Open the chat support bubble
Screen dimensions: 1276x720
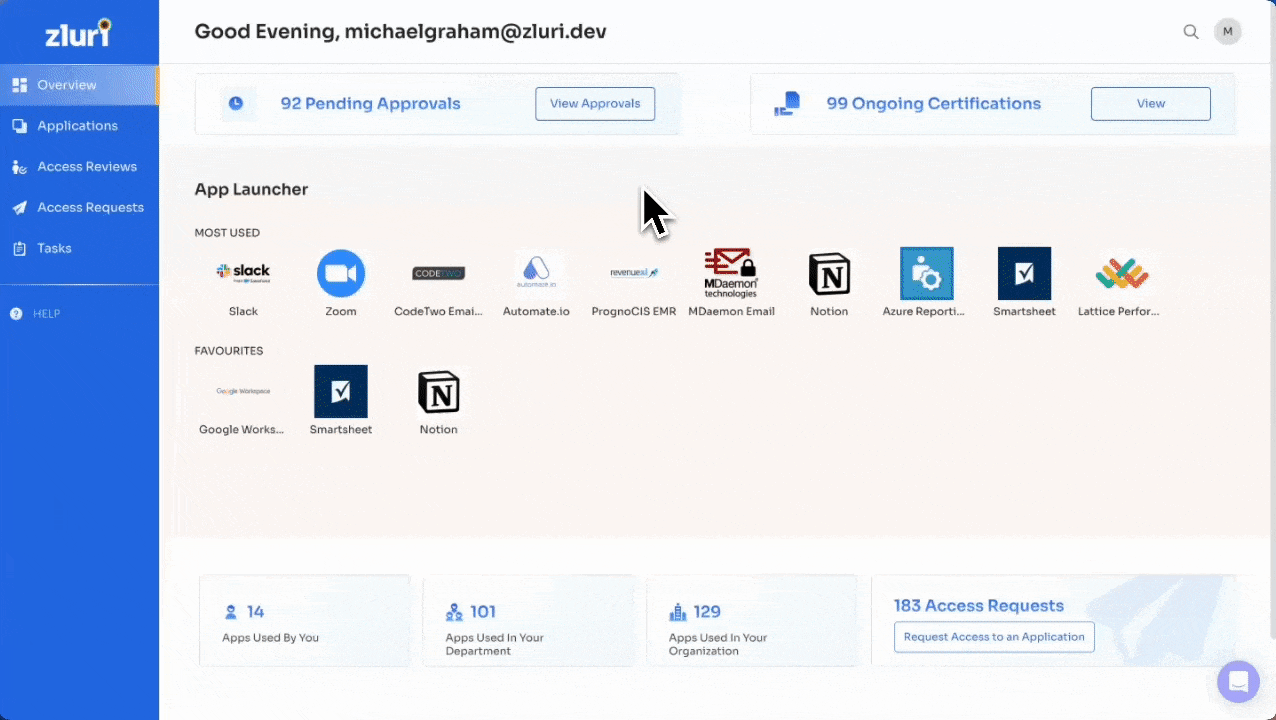click(1239, 682)
